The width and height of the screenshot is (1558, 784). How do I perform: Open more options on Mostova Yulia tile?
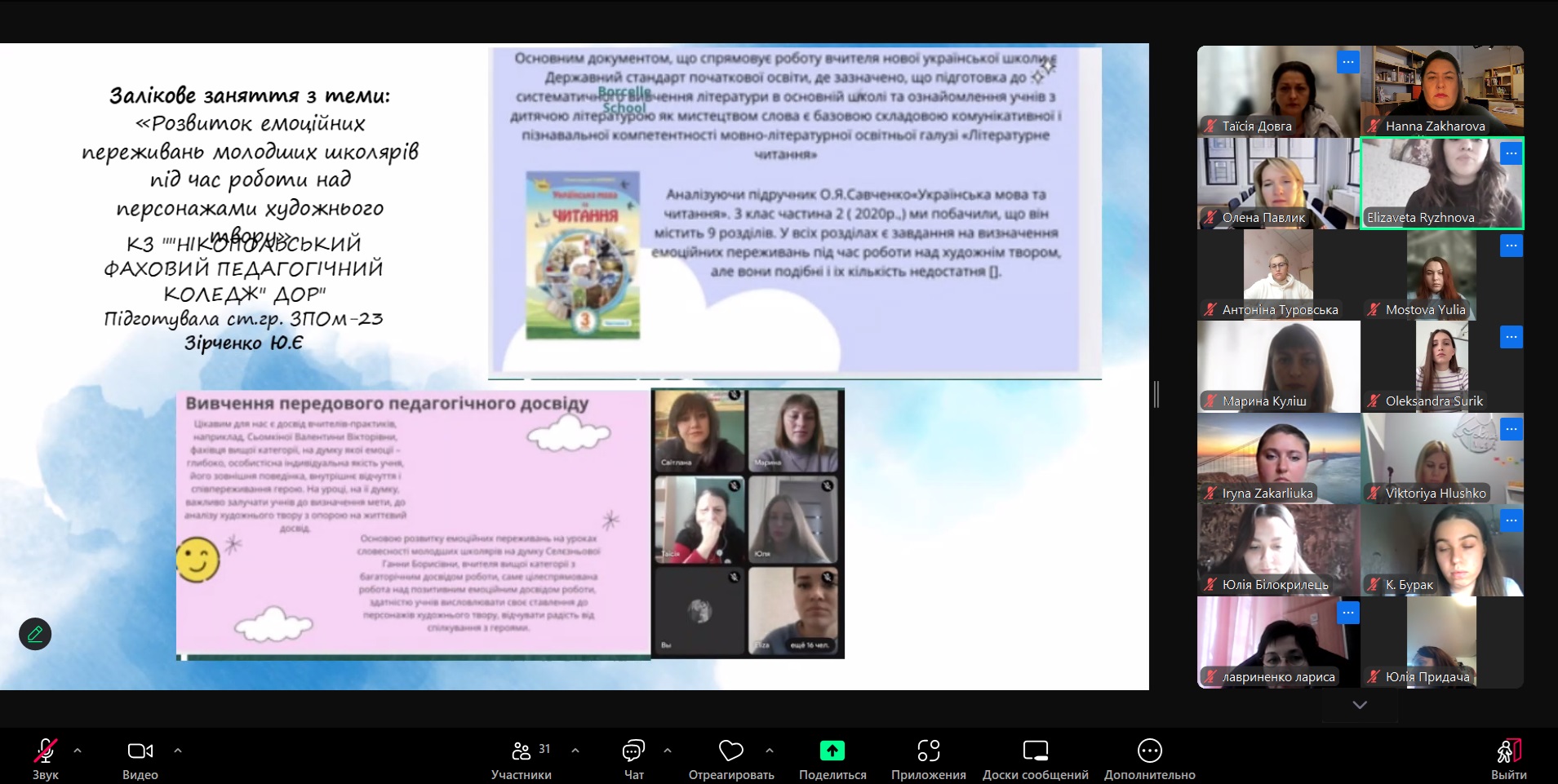click(1511, 246)
